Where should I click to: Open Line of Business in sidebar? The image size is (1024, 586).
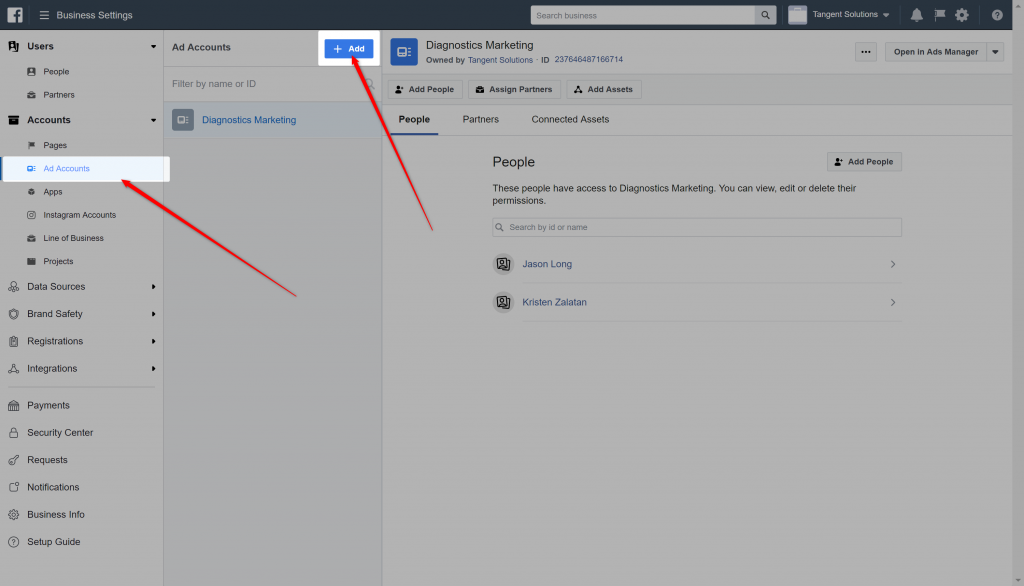click(x=73, y=238)
